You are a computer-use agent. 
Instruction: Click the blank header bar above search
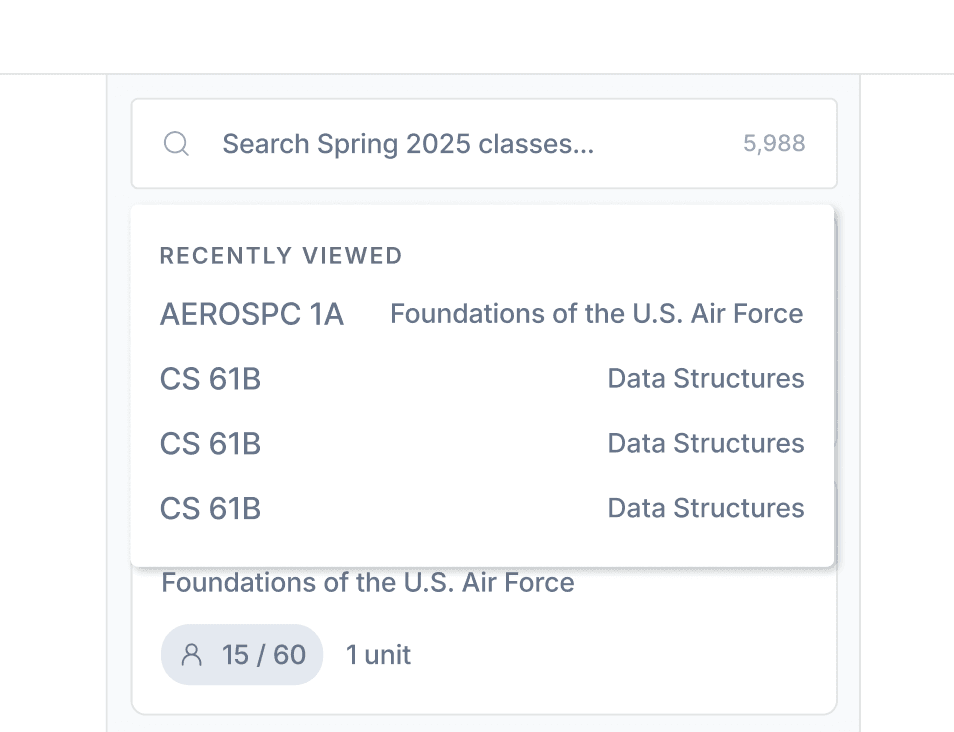[477, 36]
